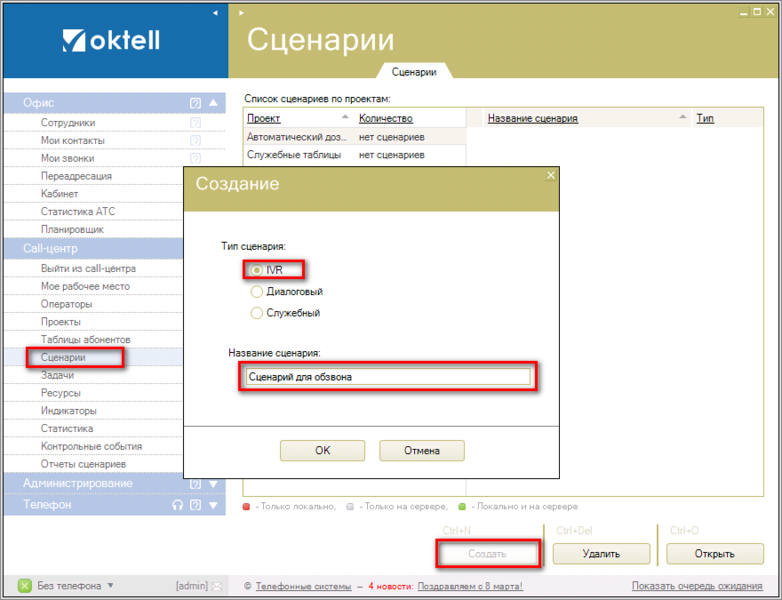The height and width of the screenshot is (600, 782).
Task: Open the Поздравляем с 8 марта news link
Action: 470,586
